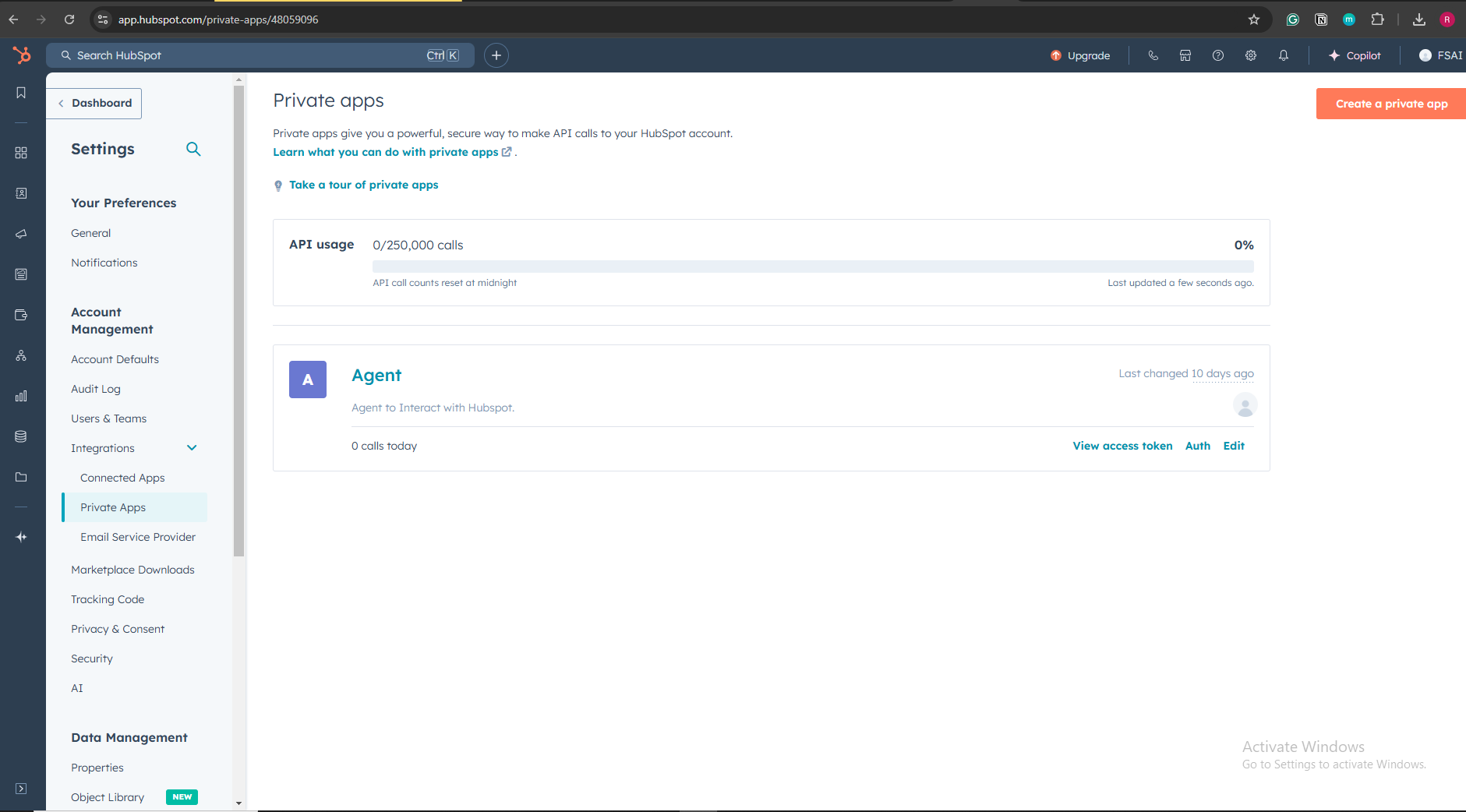Open the Bookmarks icon in left navigation
The height and width of the screenshot is (812, 1466).
21,93
